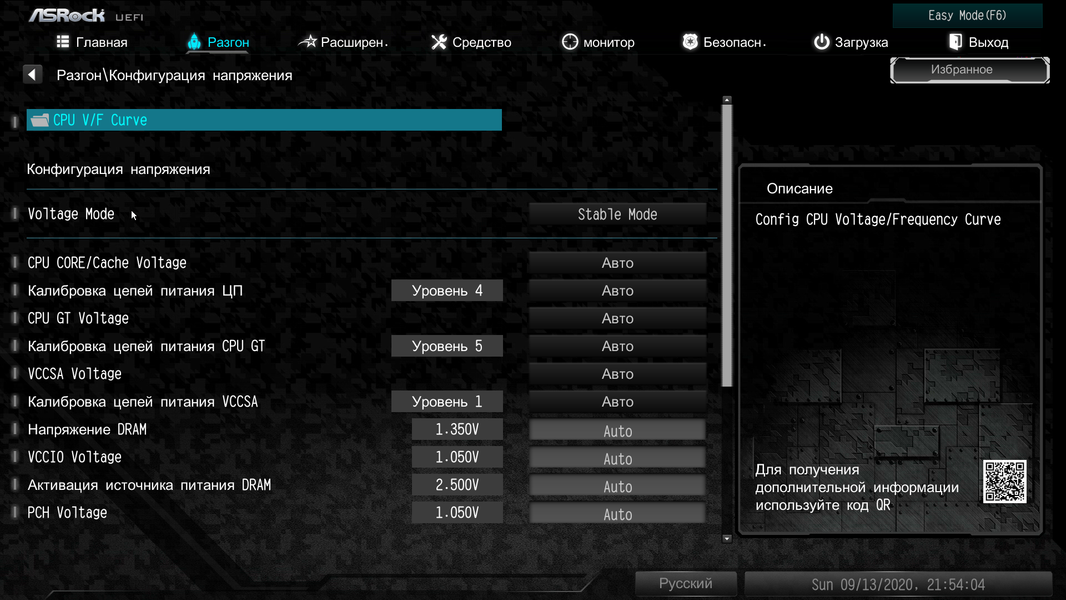Select the Выход tab

[978, 42]
